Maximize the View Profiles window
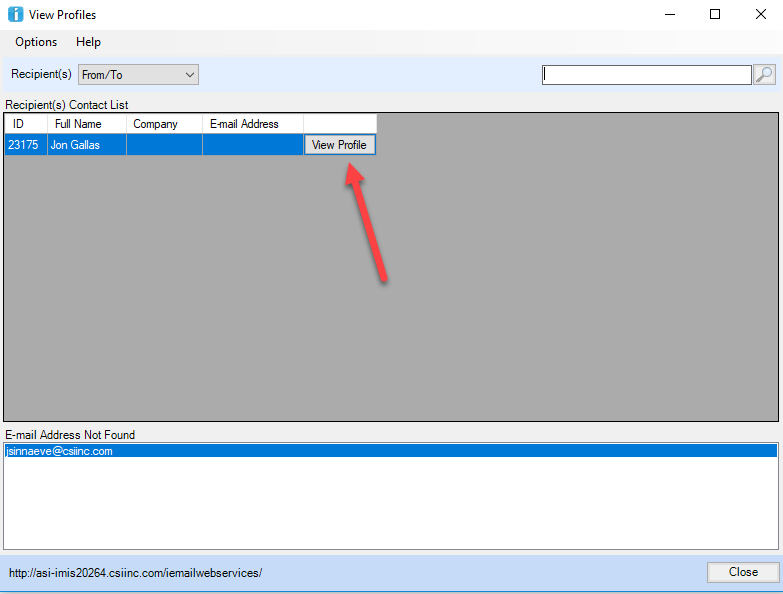Viewport: 783px width, 594px height. tap(714, 15)
